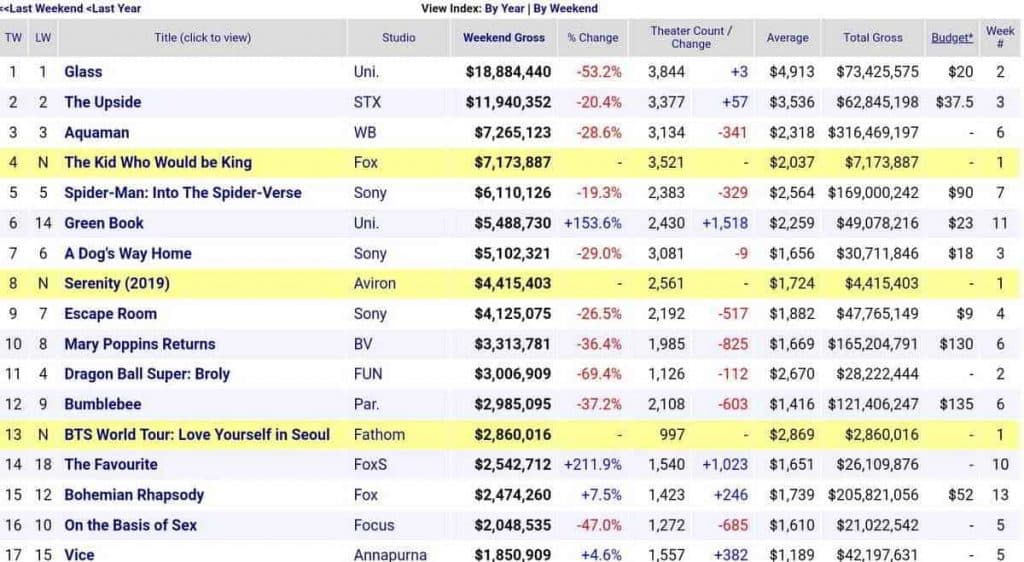Viewport: 1024px width, 562px height.
Task: Open A Dog's Way Home page
Action: coord(127,253)
